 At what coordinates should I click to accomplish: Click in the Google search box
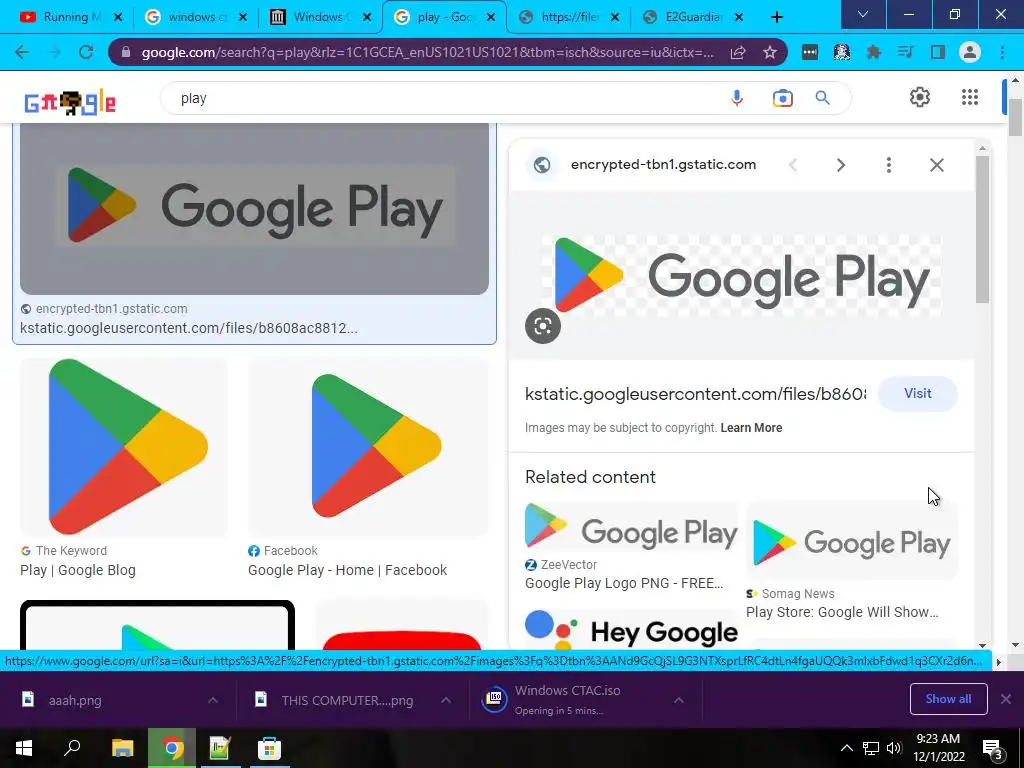451,98
